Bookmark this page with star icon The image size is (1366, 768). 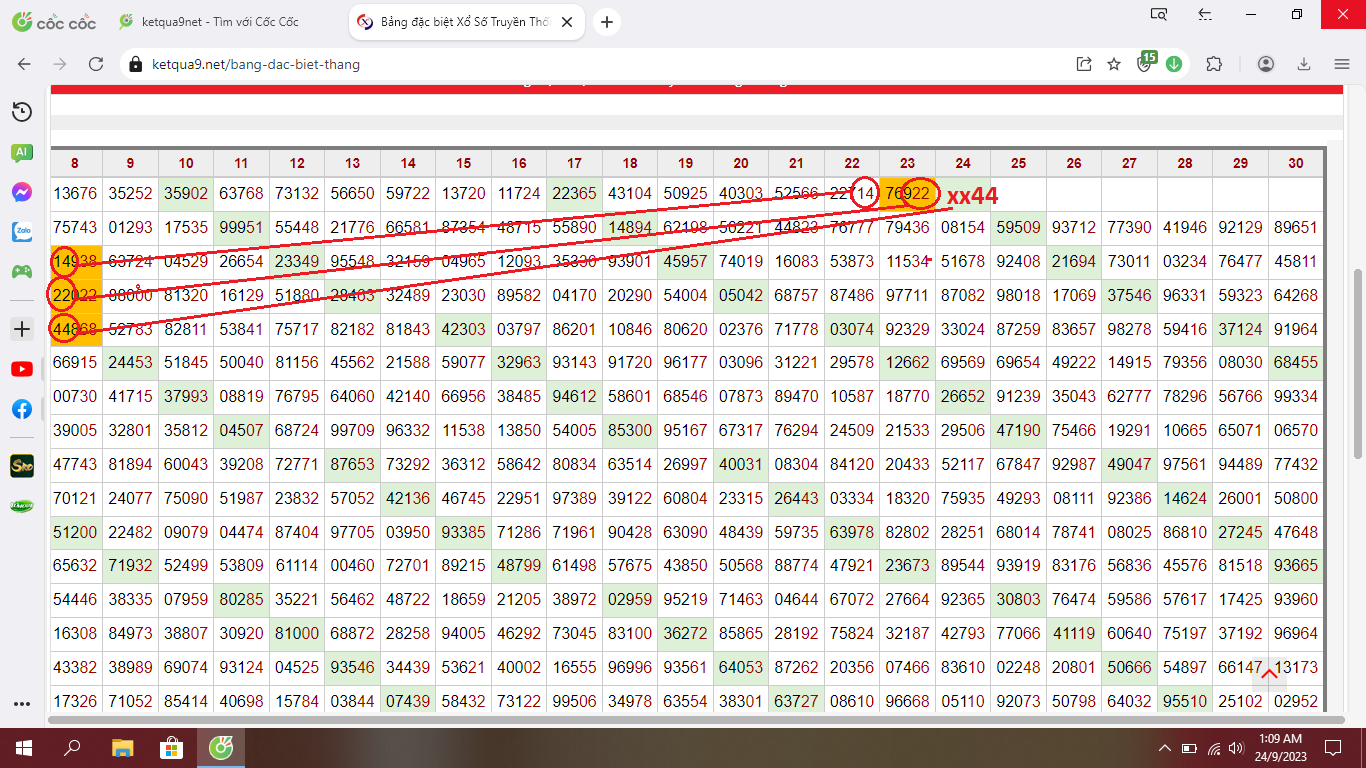pyautogui.click(x=1114, y=64)
